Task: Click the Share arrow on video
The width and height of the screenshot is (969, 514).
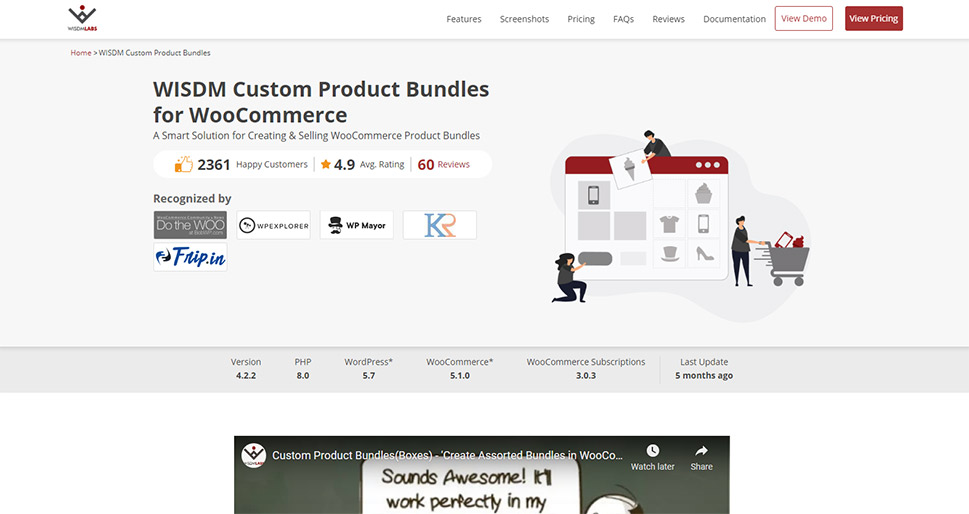Action: pos(701,450)
